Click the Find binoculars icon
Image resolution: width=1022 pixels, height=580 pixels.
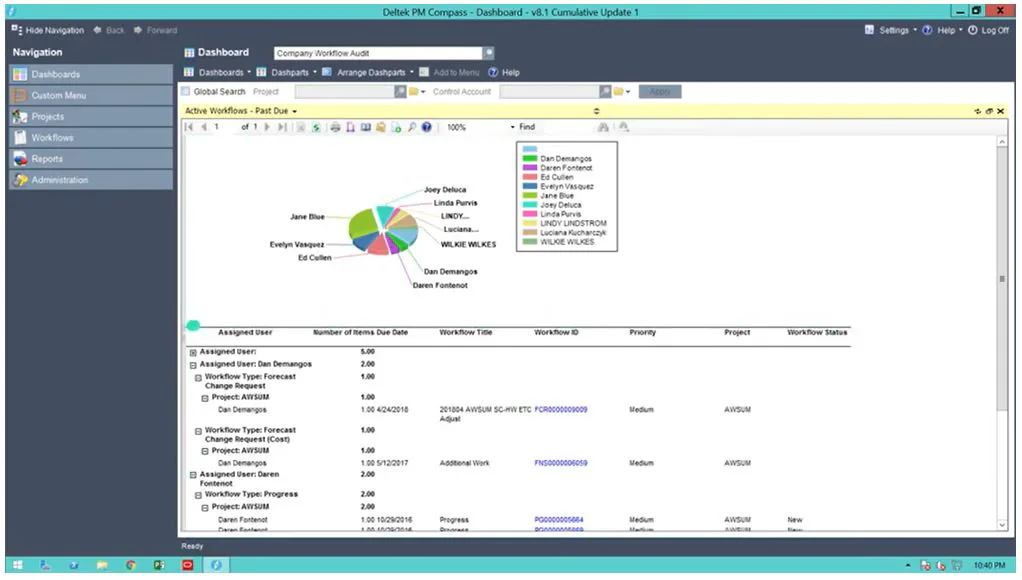click(x=604, y=127)
